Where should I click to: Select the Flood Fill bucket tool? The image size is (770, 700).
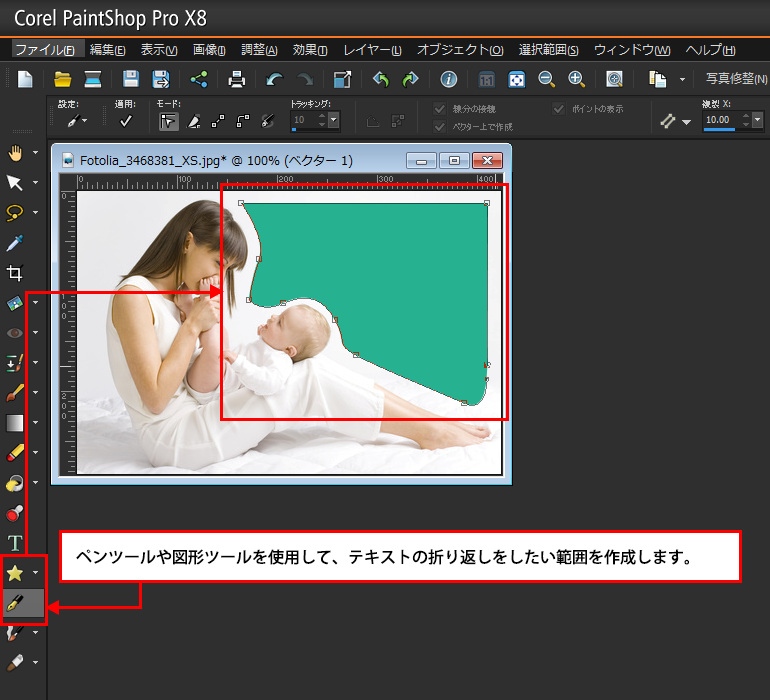15,482
